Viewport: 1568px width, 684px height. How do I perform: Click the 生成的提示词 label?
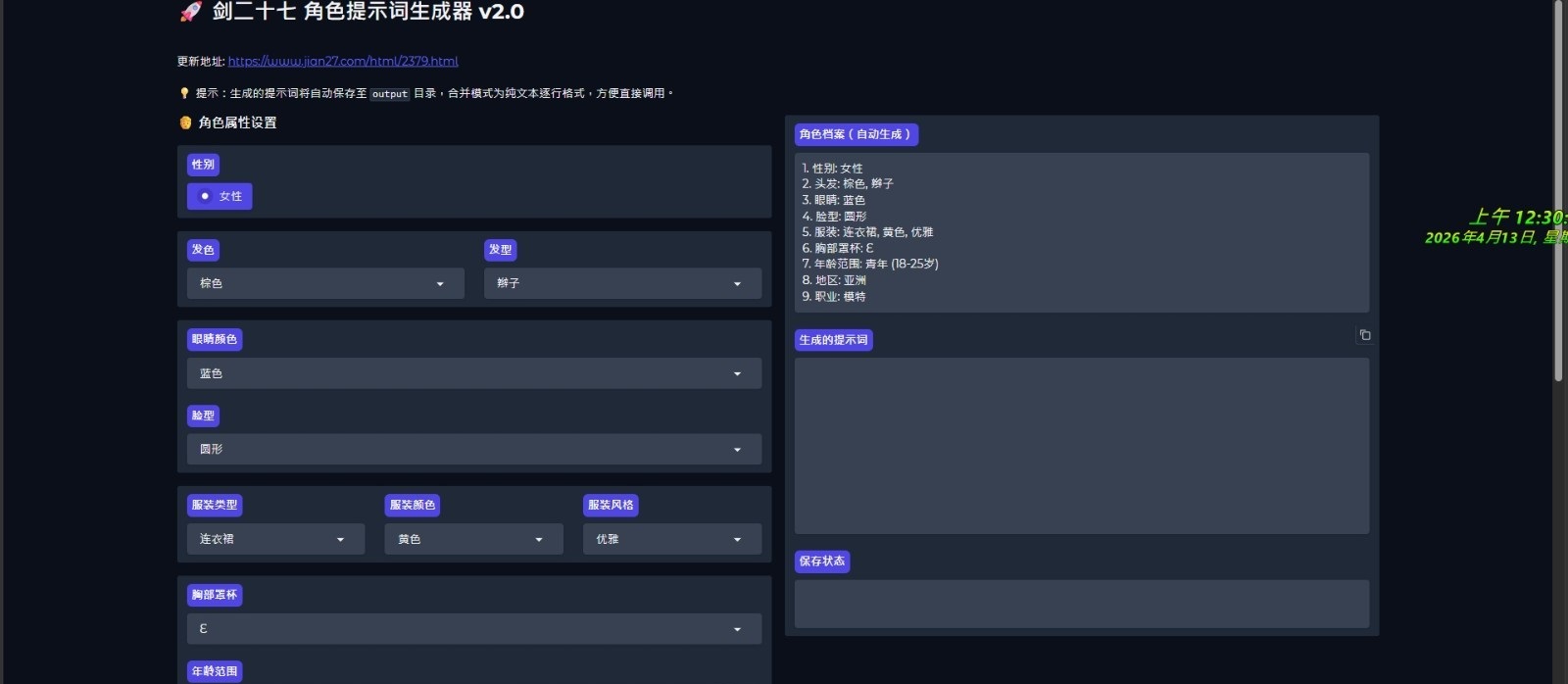(x=833, y=340)
